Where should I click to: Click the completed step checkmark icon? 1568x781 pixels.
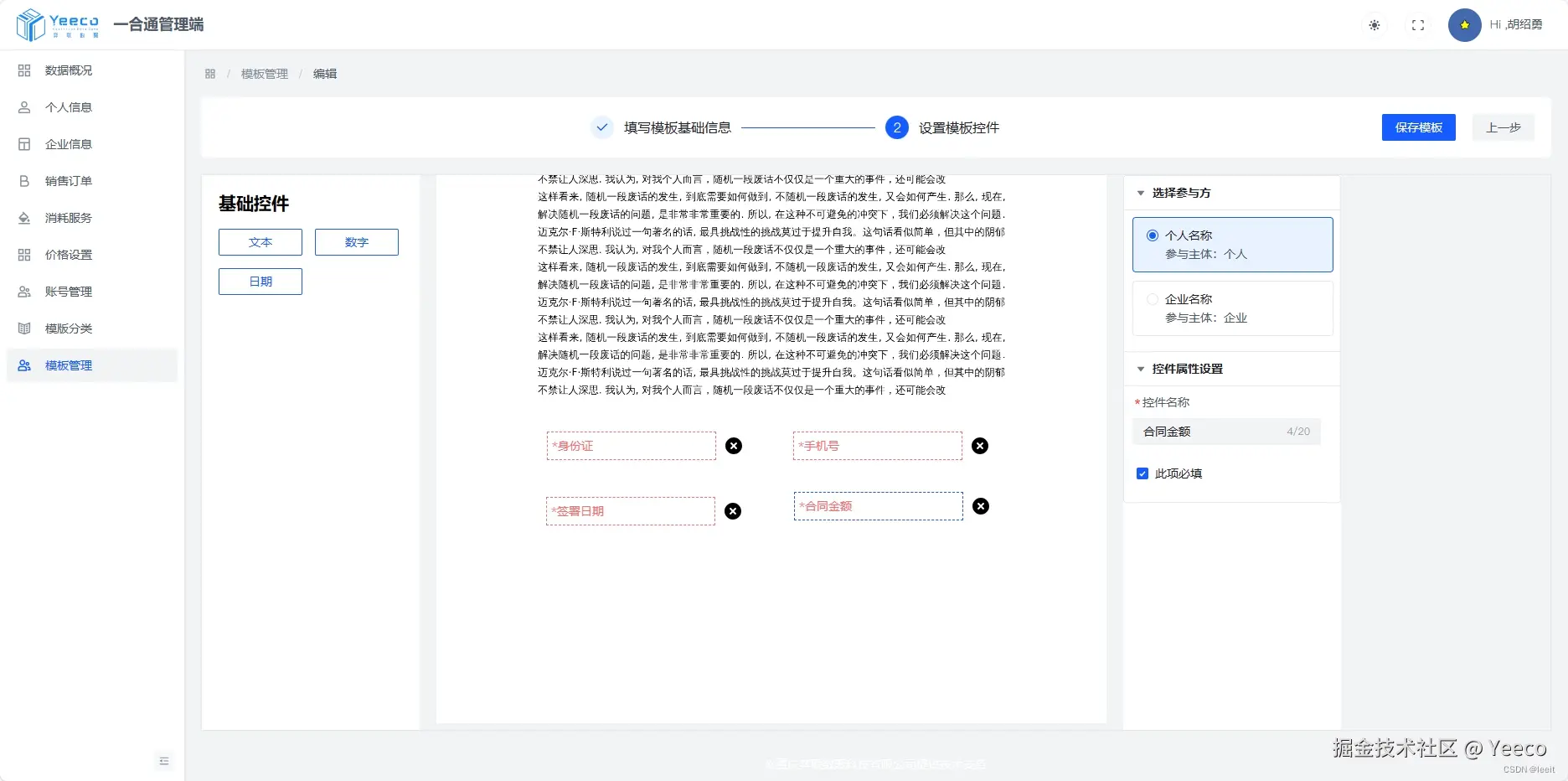tap(602, 127)
